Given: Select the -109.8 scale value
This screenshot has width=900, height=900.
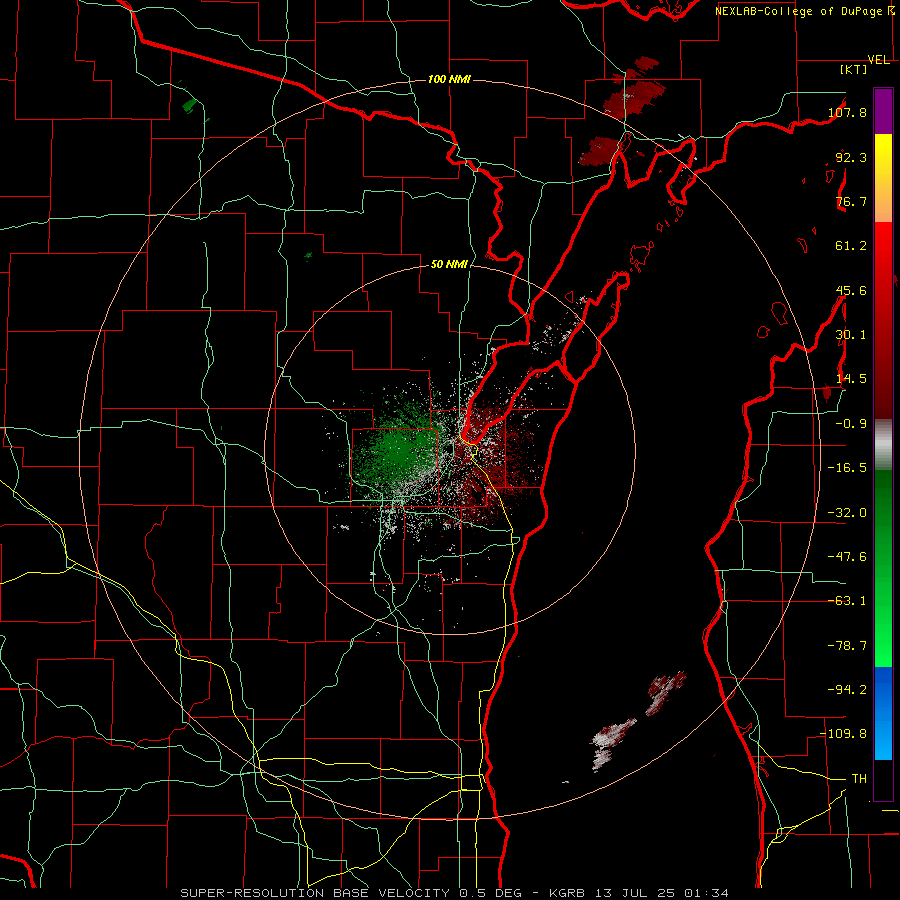Looking at the screenshot, I should pos(844,734).
